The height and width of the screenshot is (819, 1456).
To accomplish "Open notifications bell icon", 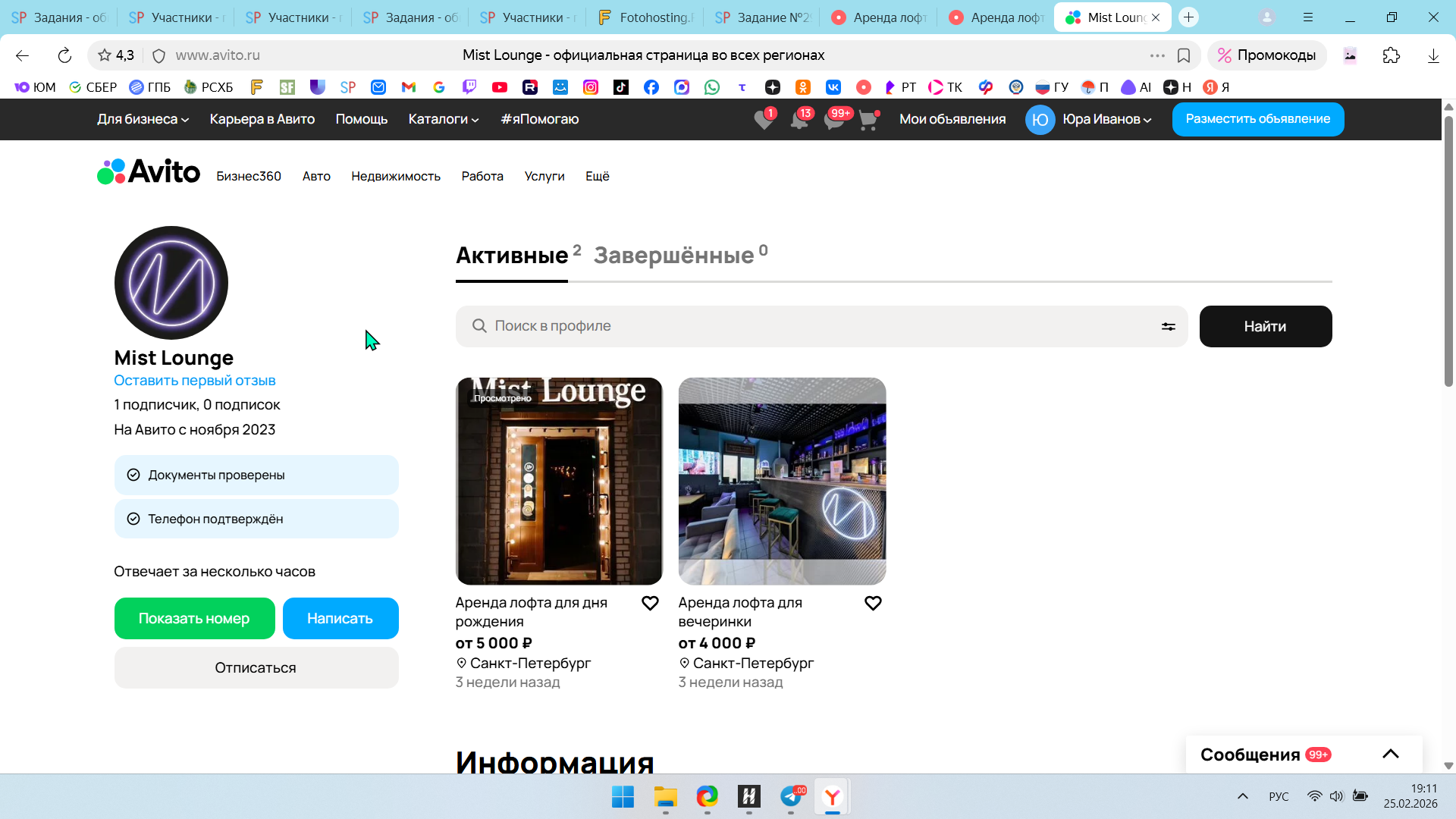I will [799, 120].
